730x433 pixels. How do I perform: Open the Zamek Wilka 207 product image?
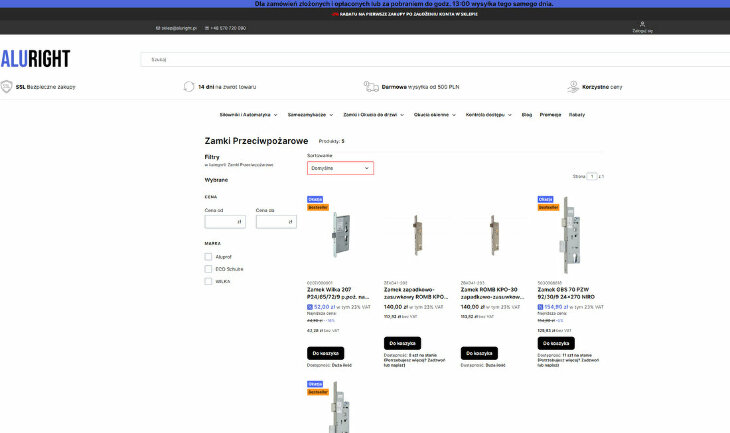tap(341, 235)
